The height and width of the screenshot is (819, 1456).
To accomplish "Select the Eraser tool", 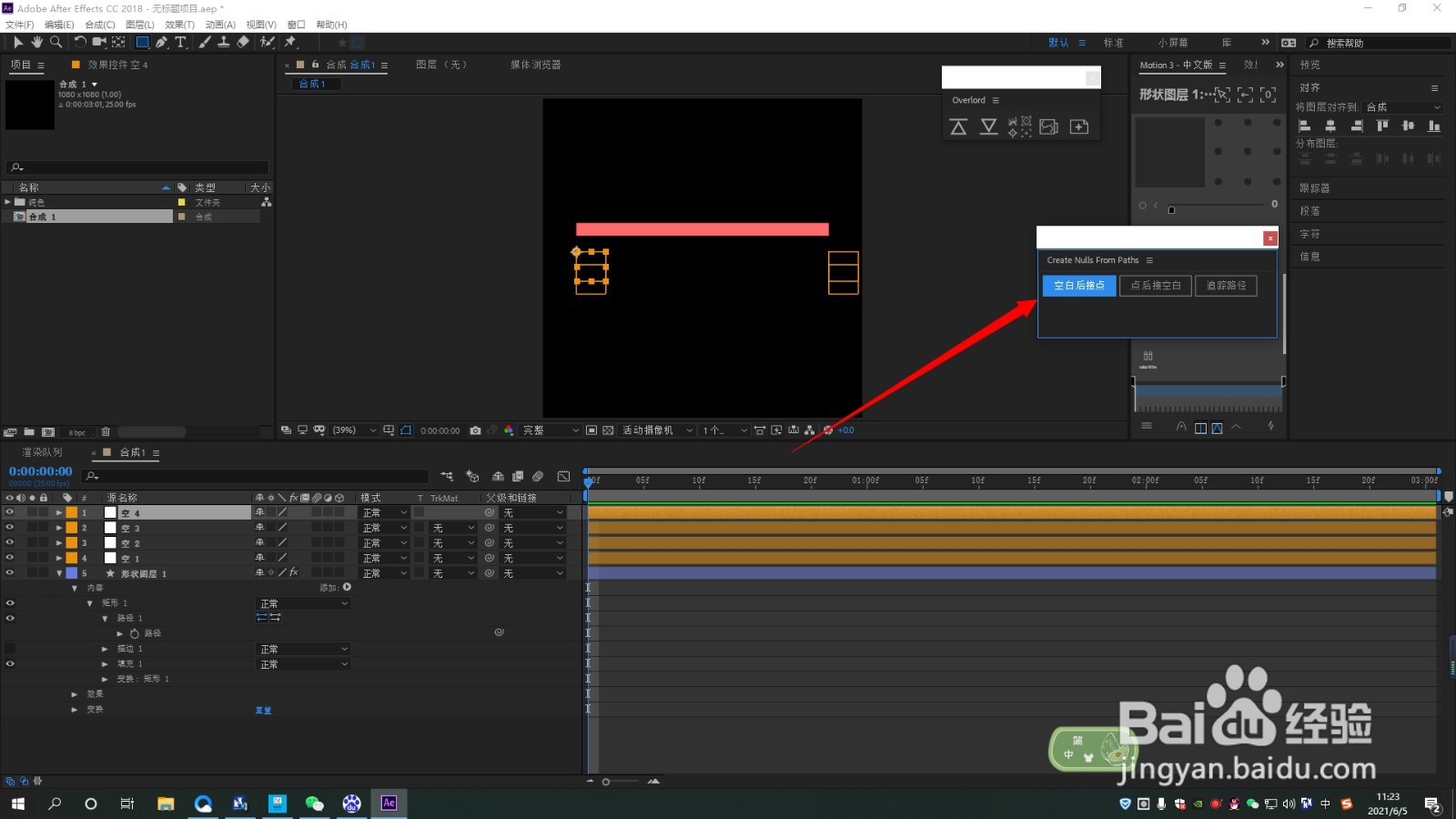I will [x=243, y=42].
